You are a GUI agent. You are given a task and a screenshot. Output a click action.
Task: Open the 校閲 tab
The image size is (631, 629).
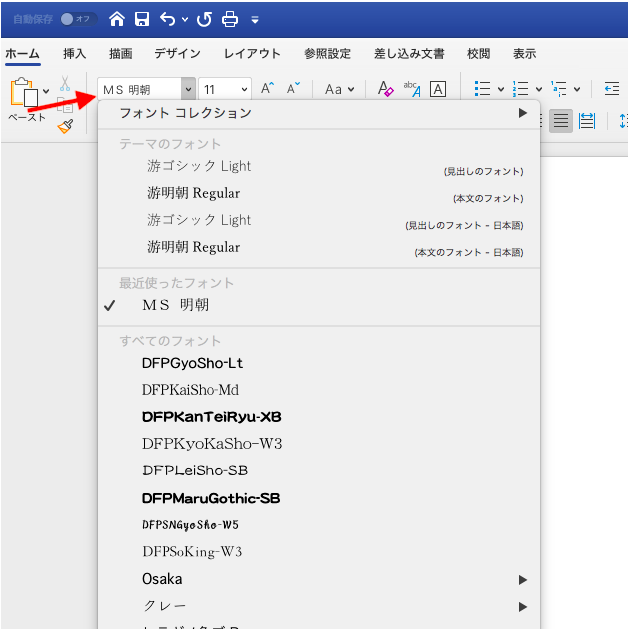[x=478, y=54]
